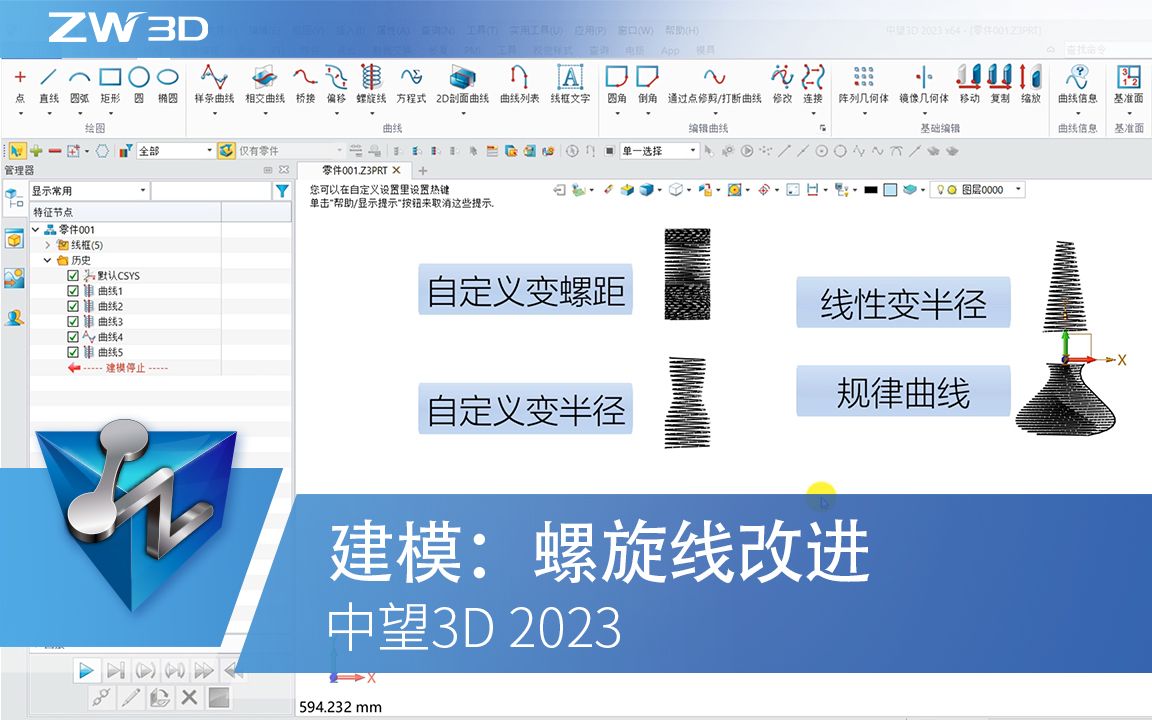This screenshot has height=720, width=1152.
Task: Disable the 默认CSYS checkbox
Action: [x=72, y=276]
